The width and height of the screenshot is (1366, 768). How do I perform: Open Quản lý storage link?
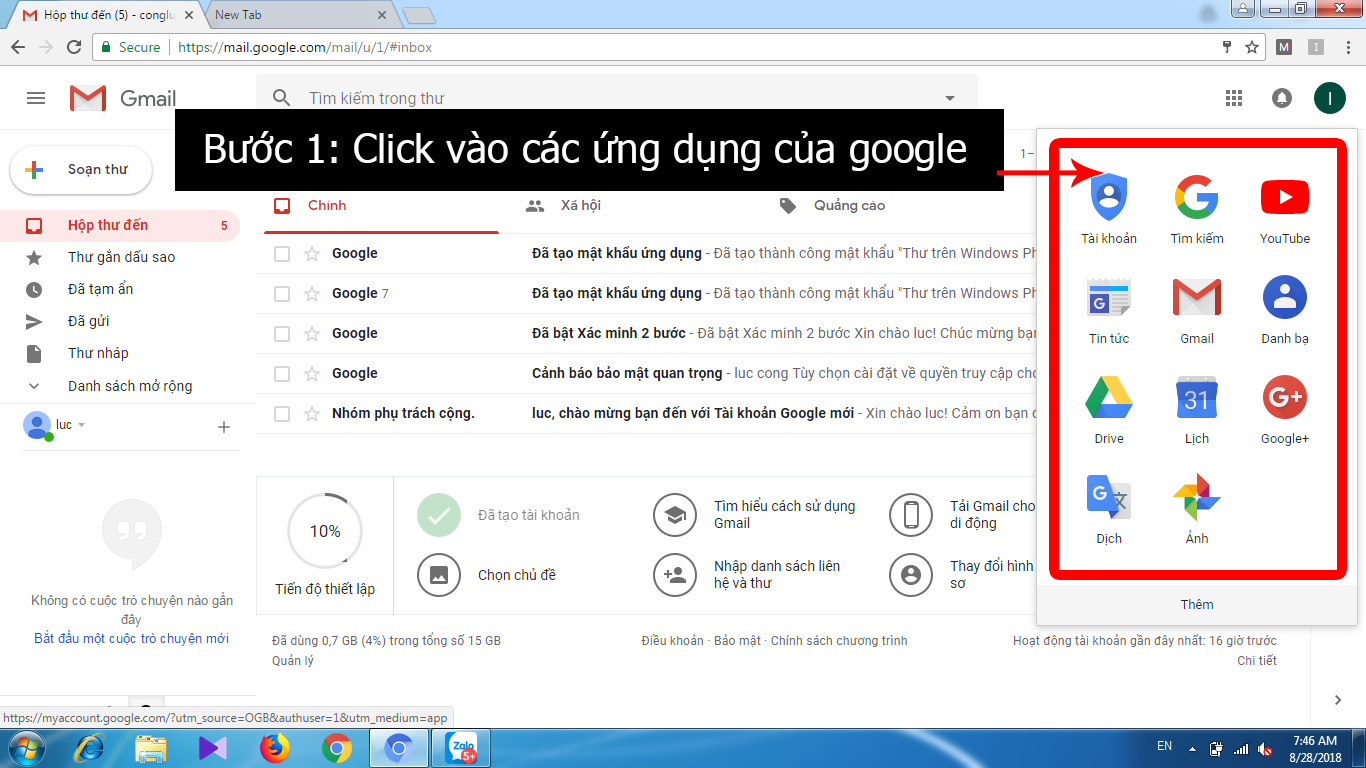point(292,660)
